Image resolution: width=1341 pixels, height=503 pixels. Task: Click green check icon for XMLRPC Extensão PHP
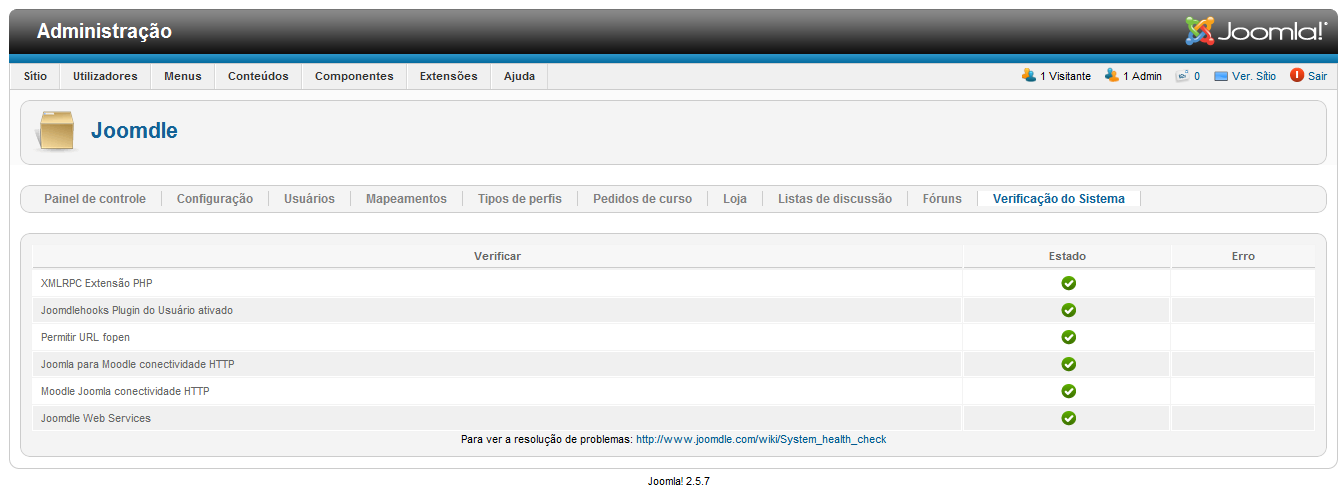[x=1068, y=283]
